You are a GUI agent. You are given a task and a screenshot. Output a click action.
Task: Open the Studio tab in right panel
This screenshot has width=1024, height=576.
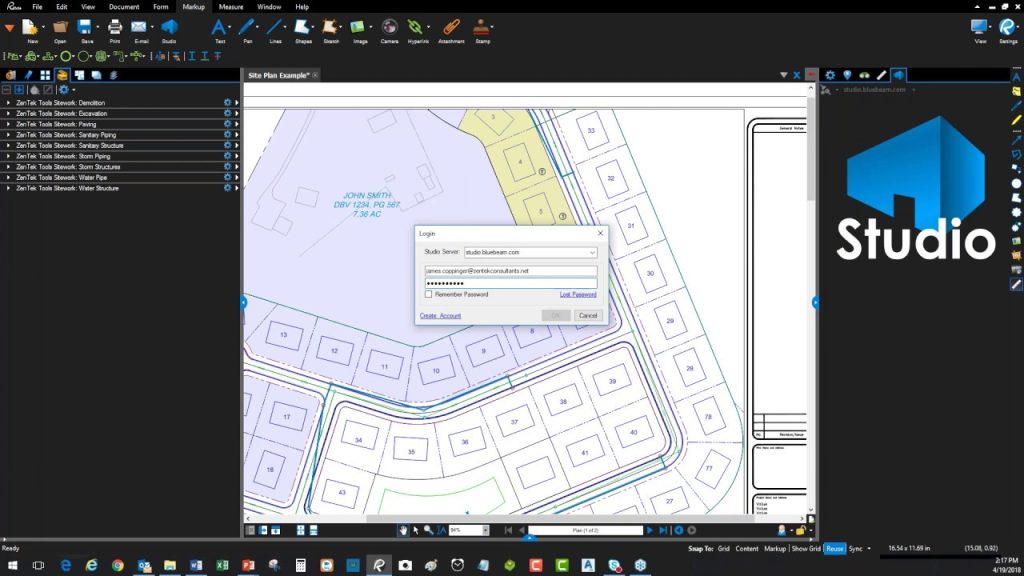click(x=899, y=75)
